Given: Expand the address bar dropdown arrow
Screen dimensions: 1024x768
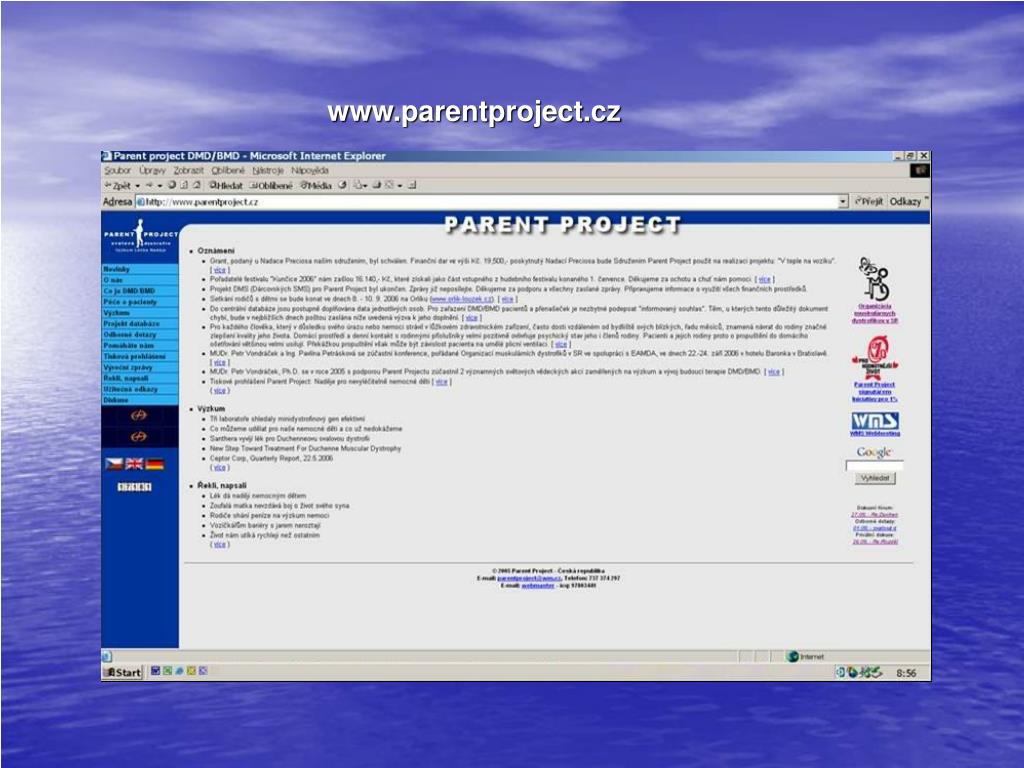Looking at the screenshot, I should pyautogui.click(x=843, y=202).
